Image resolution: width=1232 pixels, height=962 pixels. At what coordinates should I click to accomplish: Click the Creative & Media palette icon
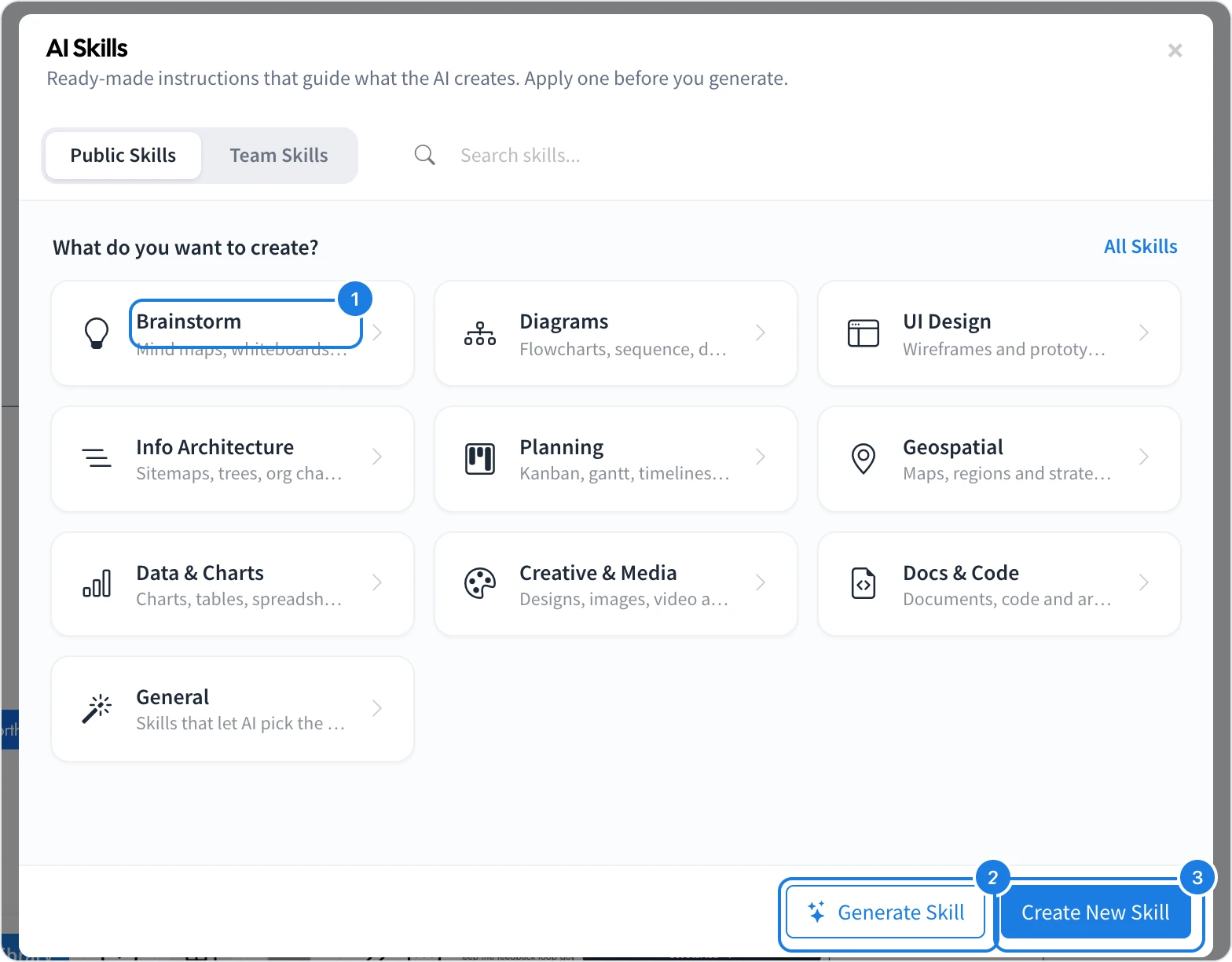click(x=480, y=583)
